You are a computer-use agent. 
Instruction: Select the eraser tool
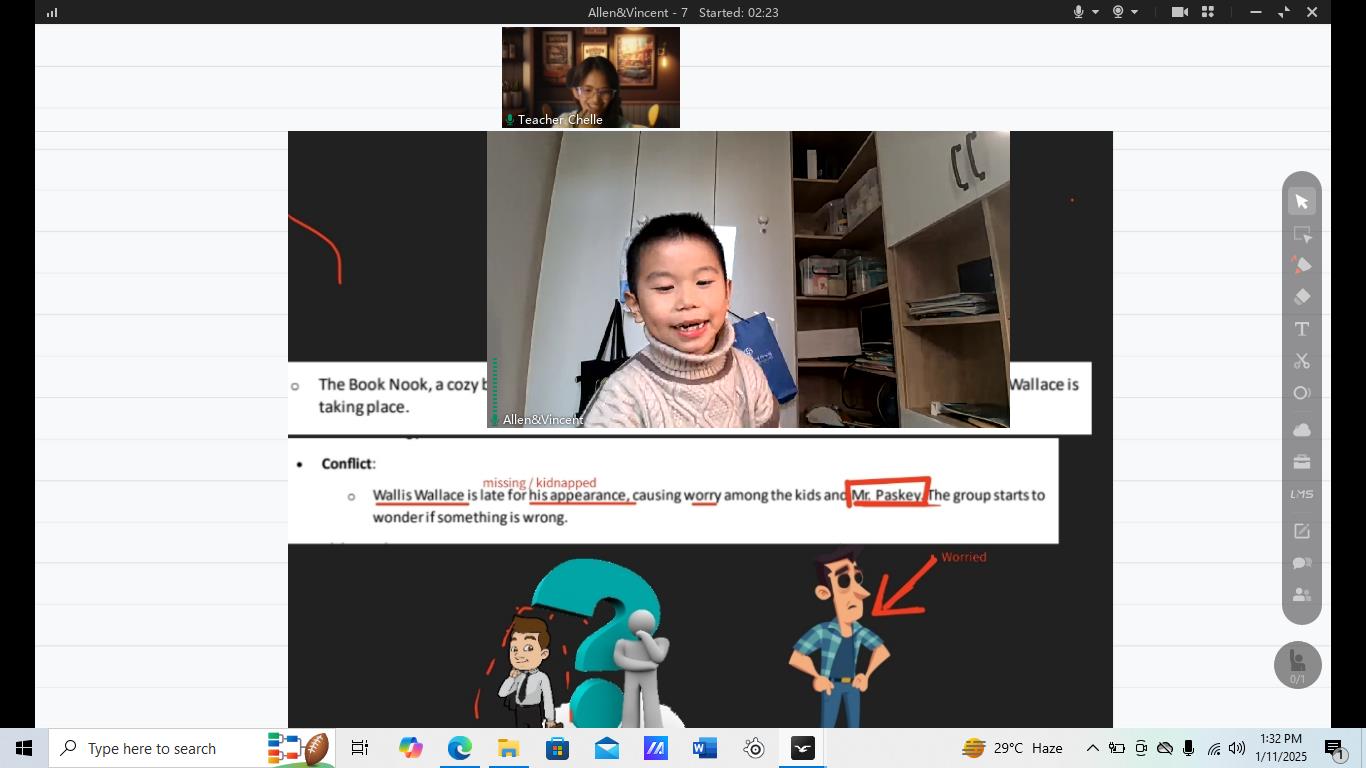(1301, 297)
